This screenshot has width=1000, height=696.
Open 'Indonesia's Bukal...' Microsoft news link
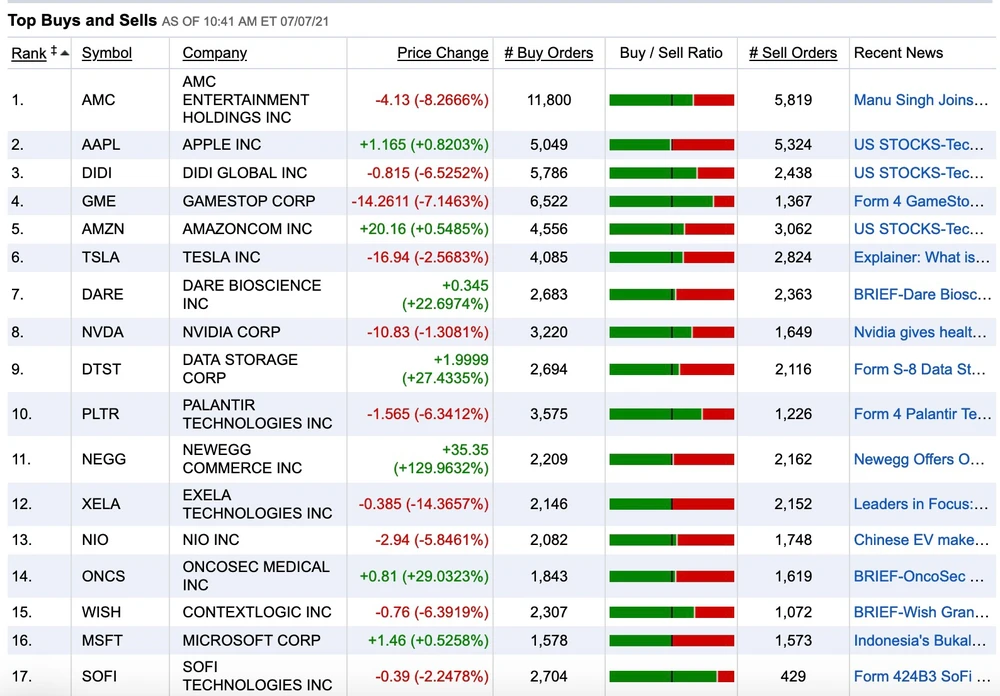pyautogui.click(x=919, y=640)
